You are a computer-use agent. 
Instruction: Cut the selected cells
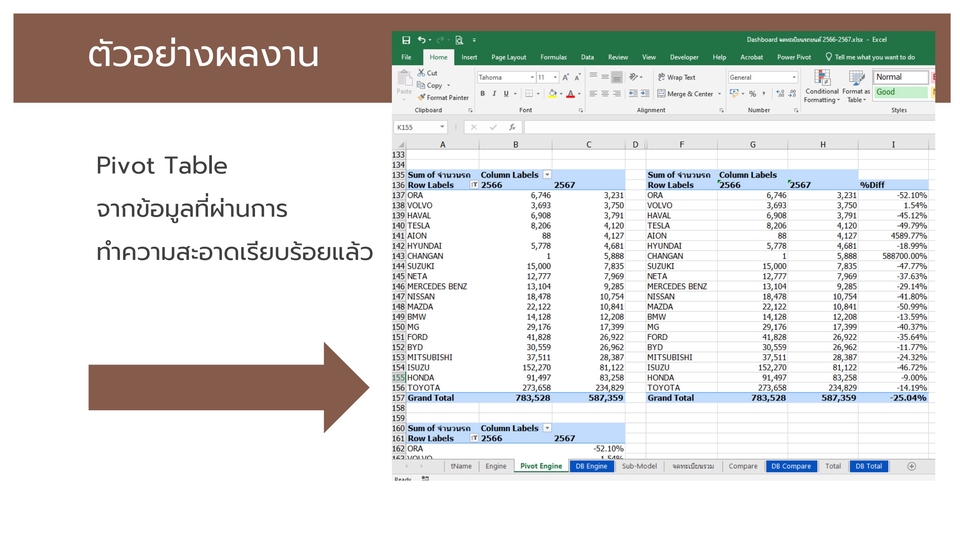[427, 73]
